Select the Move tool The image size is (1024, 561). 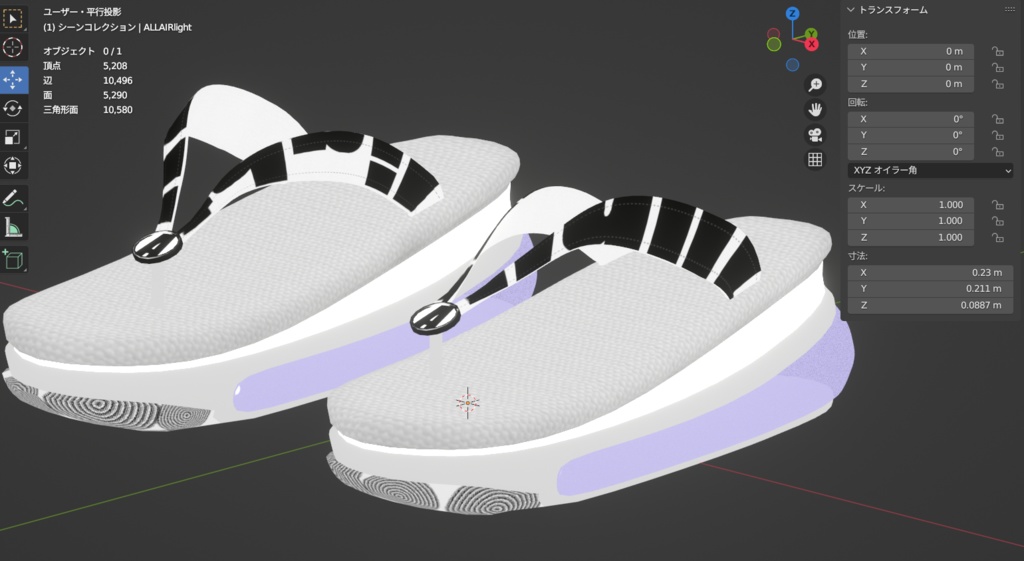point(13,80)
